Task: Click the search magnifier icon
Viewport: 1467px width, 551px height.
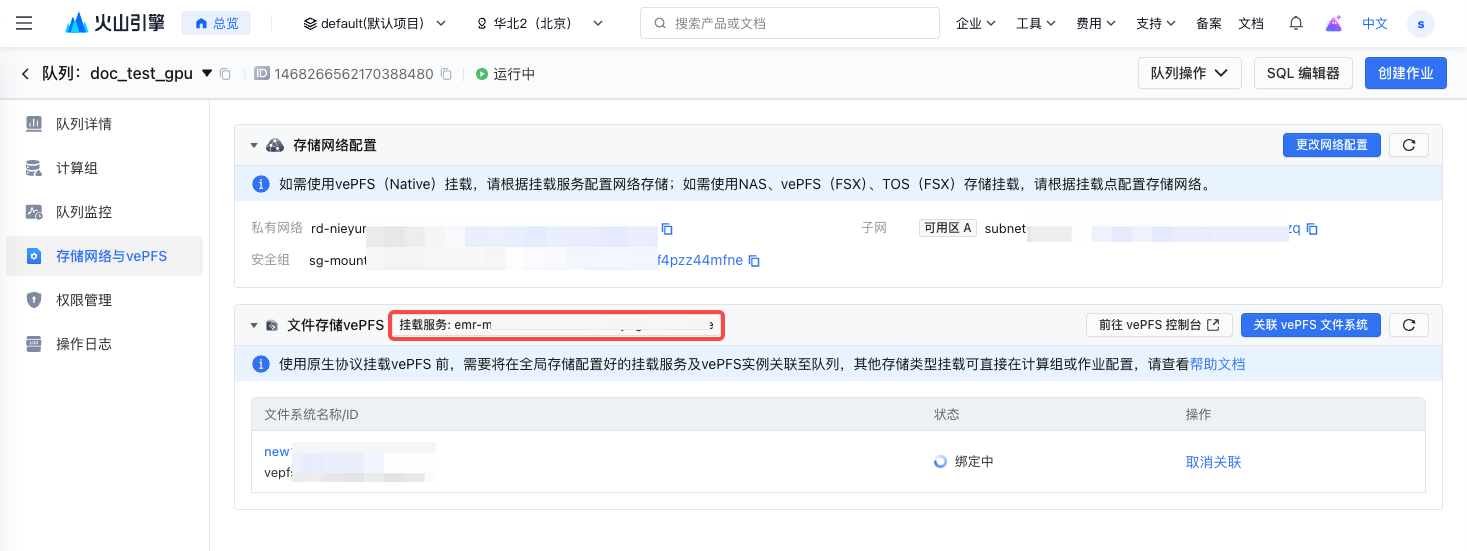Action: 660,23
